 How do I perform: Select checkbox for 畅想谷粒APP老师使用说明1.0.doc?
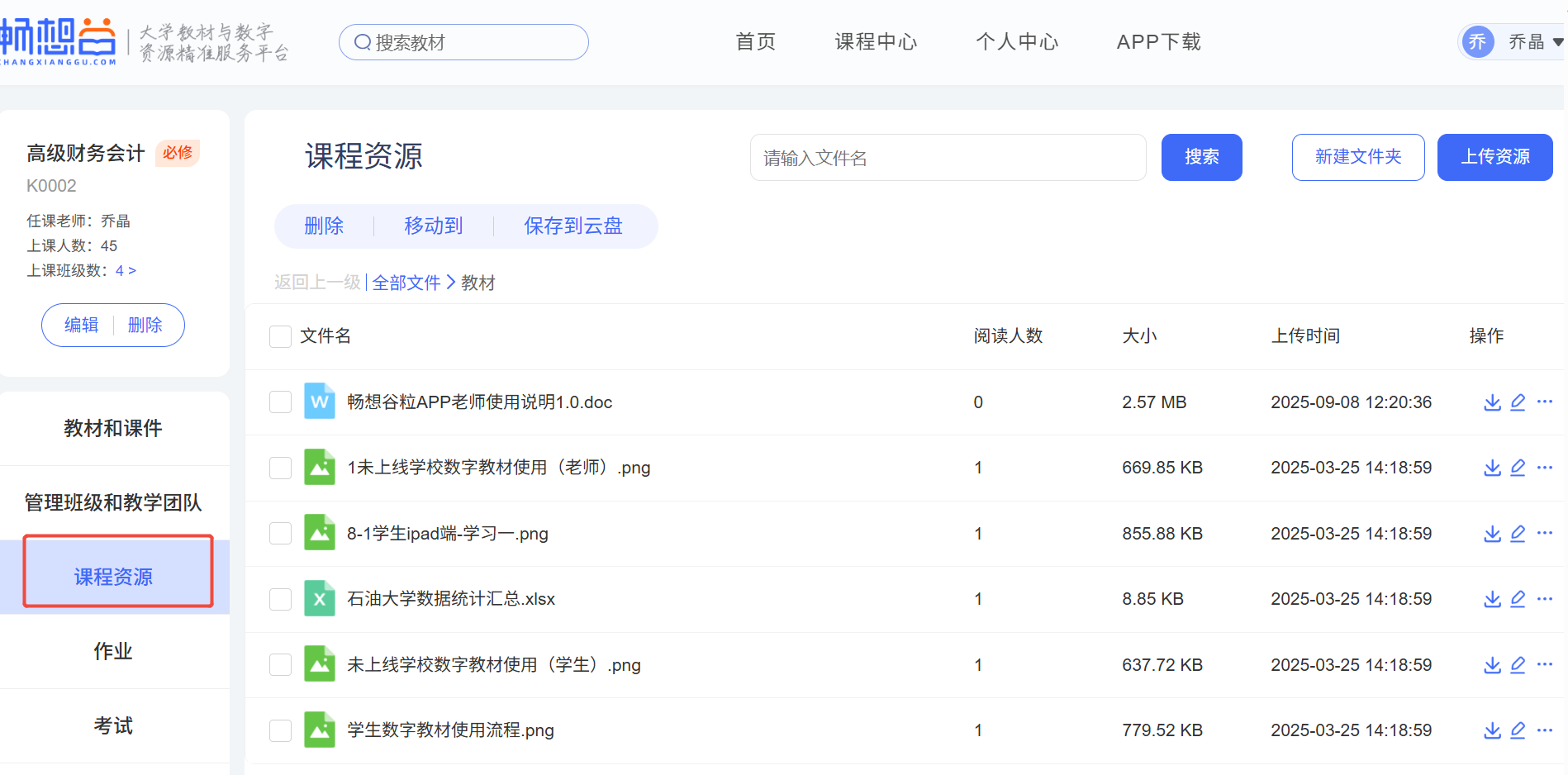point(280,402)
